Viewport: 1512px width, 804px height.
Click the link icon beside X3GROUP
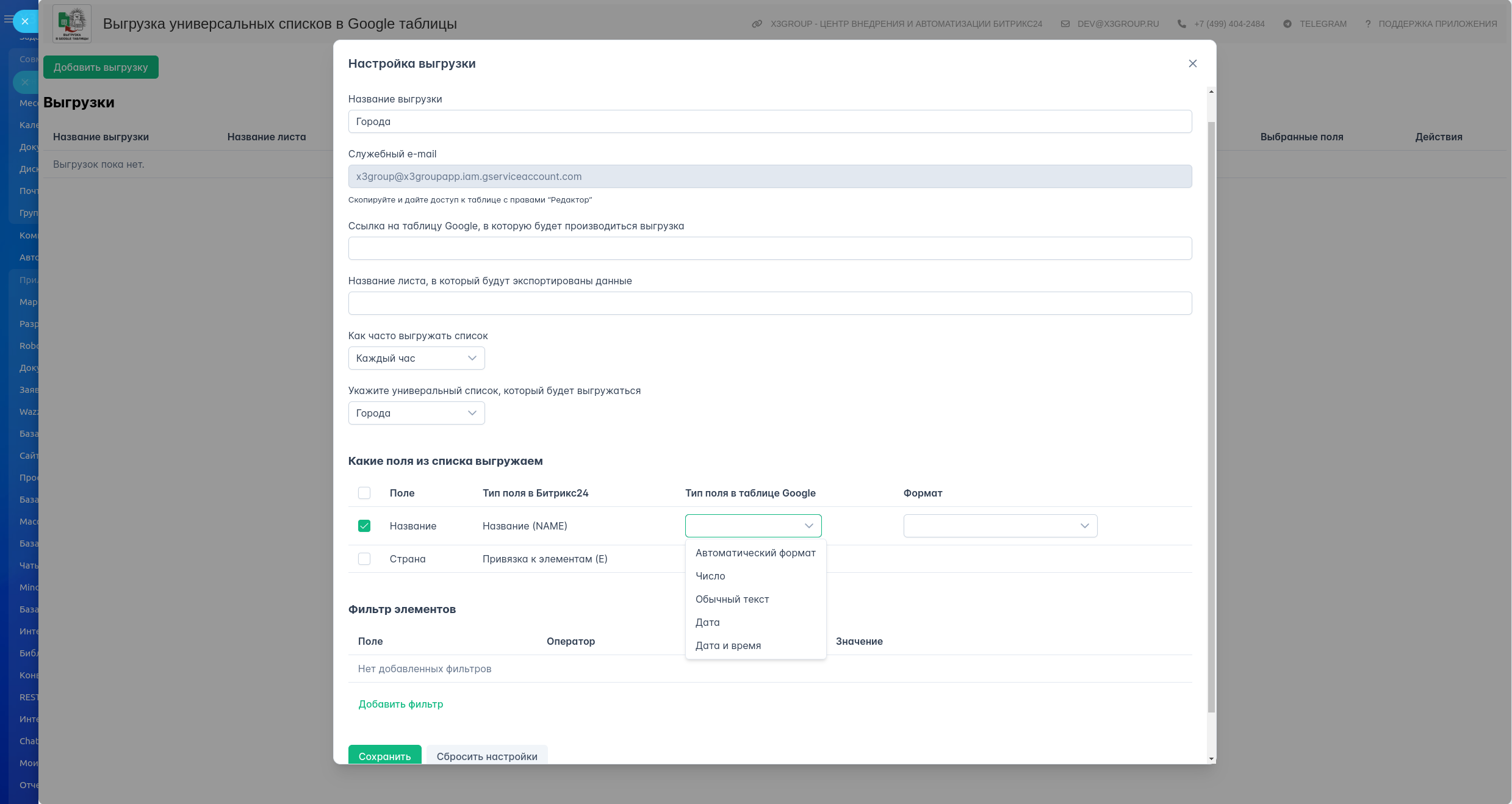click(x=757, y=24)
